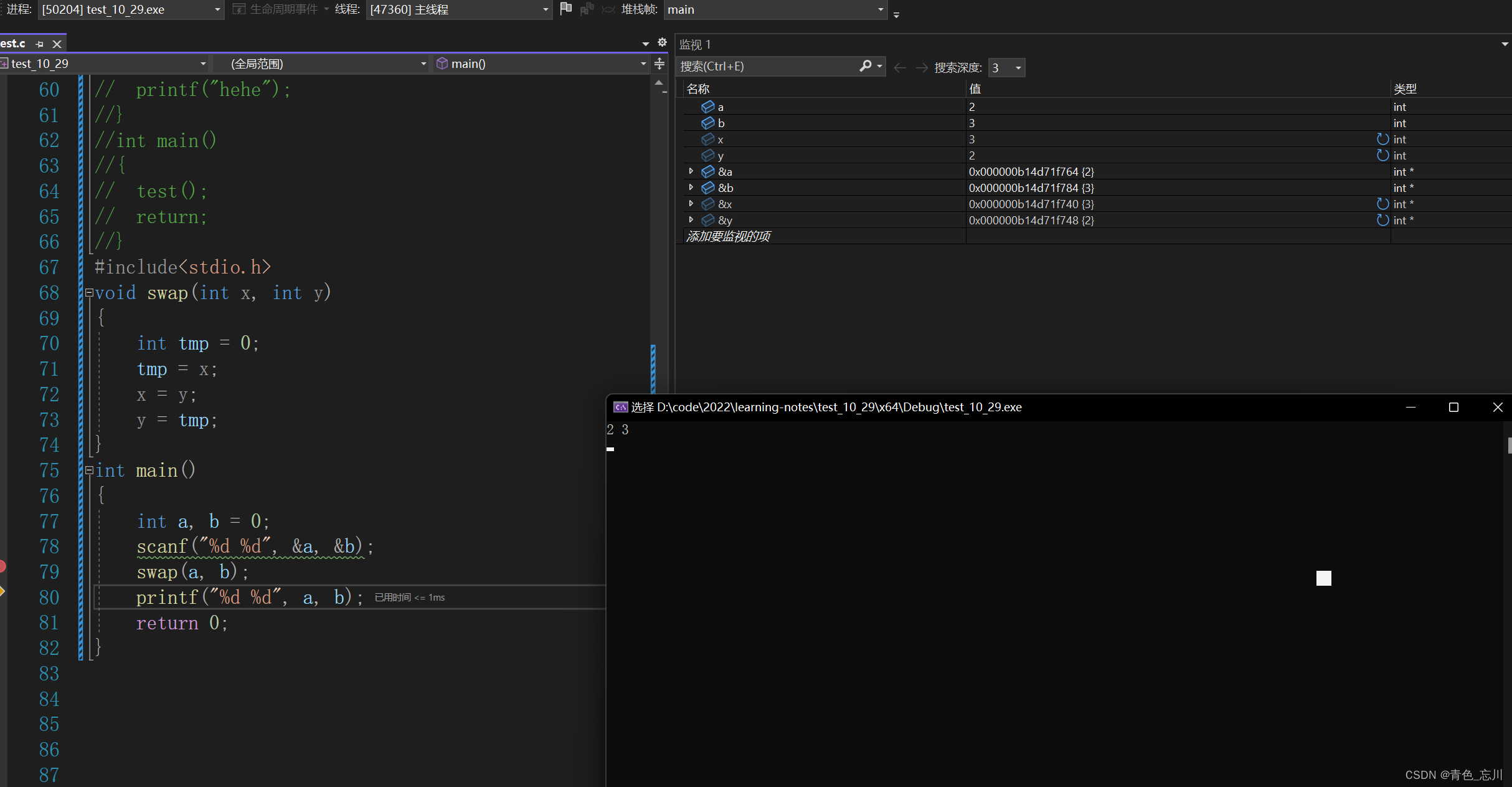The width and height of the screenshot is (1512, 787).
Task: Expand the &b watch entry
Action: (691, 188)
